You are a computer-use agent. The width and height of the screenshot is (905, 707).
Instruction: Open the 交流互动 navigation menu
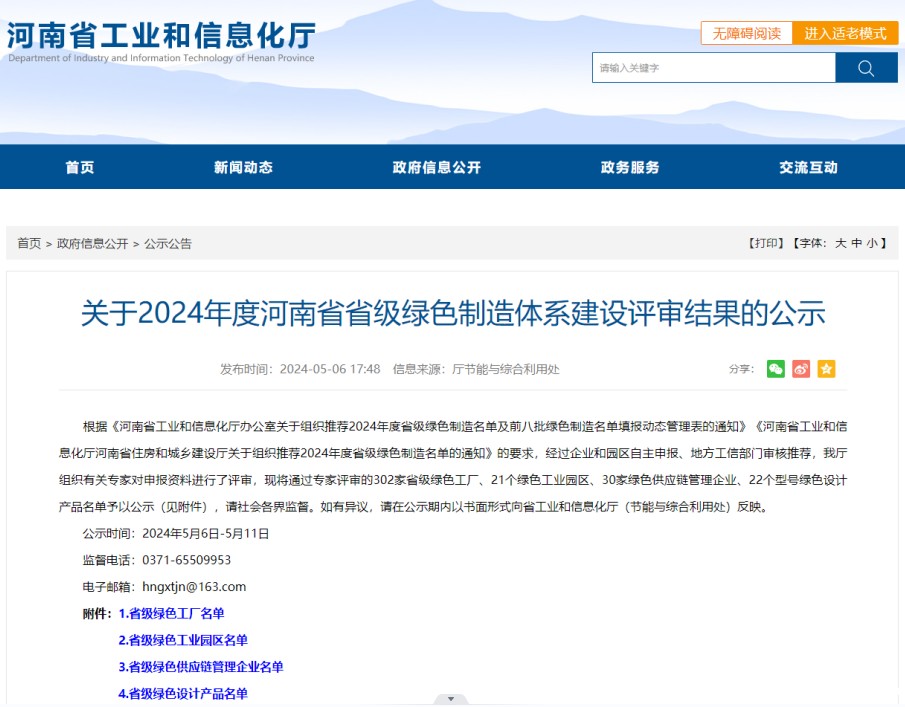(x=809, y=167)
